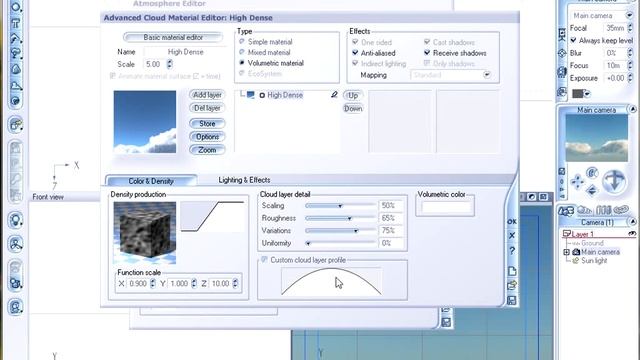Open the Main camera dropdown arrow
640x360 pixels.
[629, 15]
